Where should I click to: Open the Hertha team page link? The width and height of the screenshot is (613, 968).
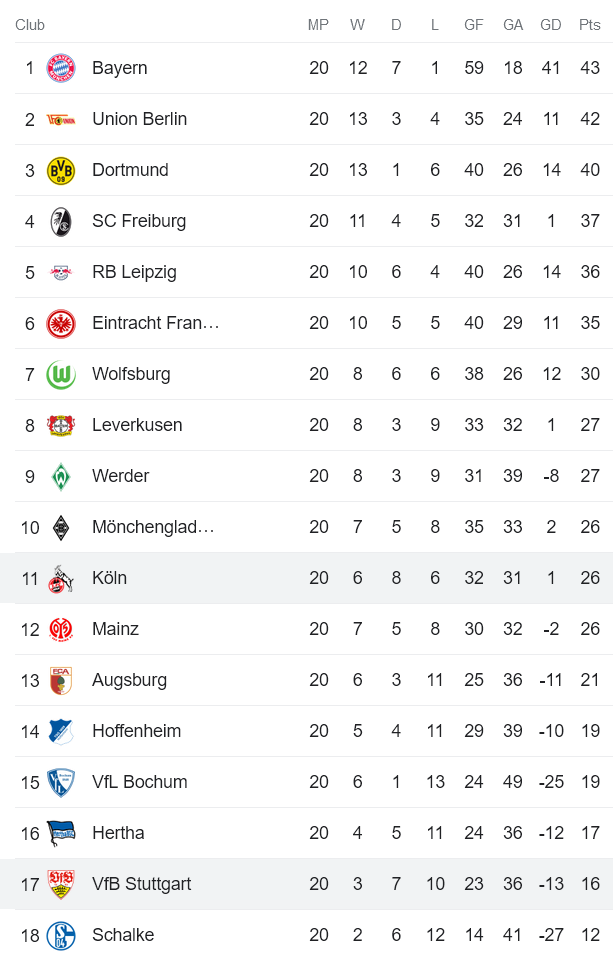[120, 832]
